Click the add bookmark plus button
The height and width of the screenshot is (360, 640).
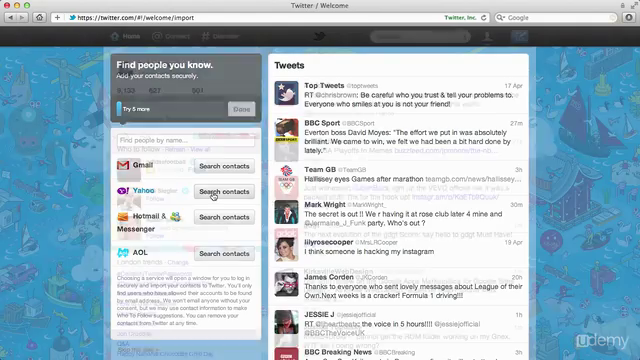[57, 18]
